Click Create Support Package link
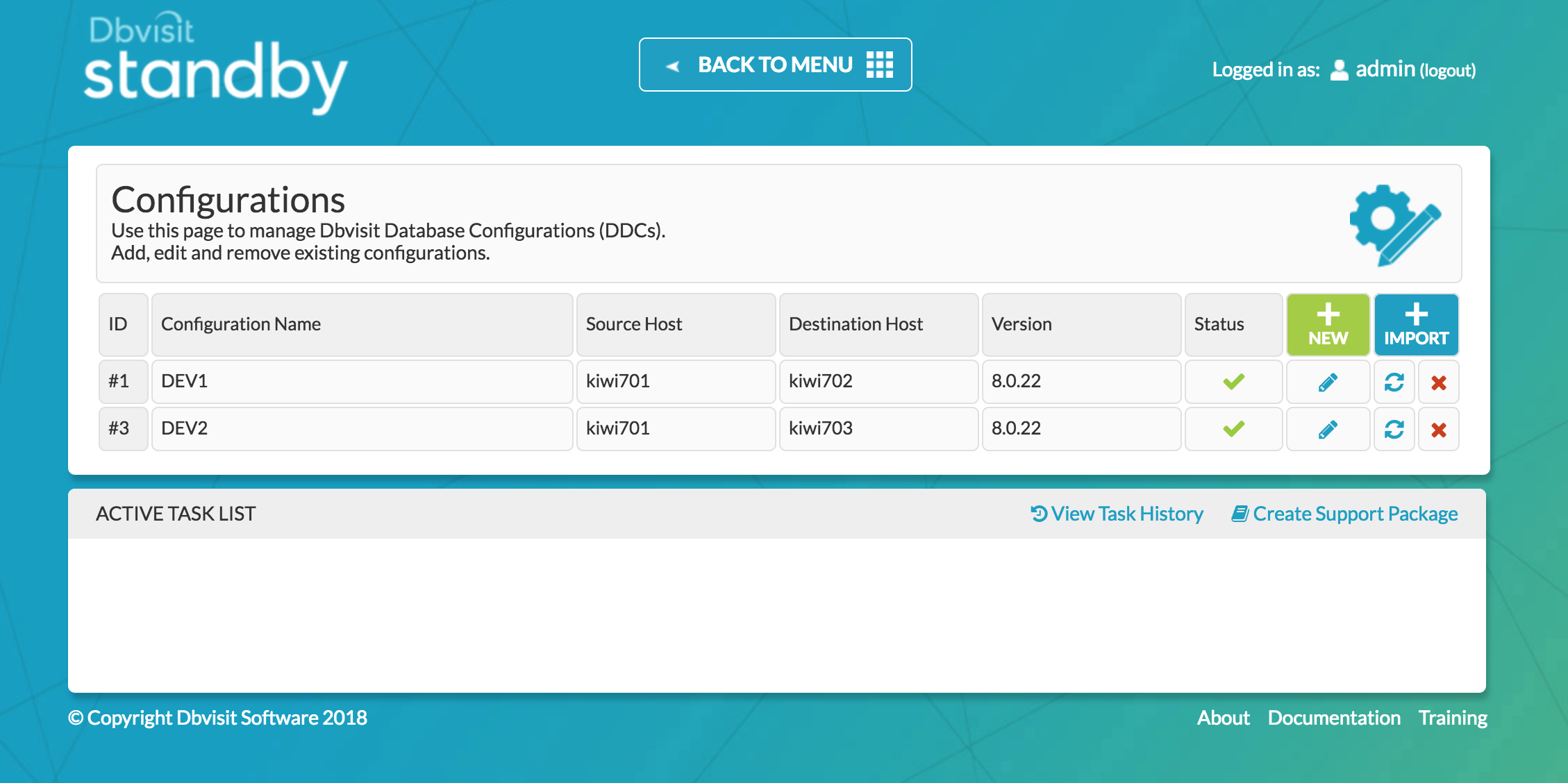Screen dimensions: 1568x783 pos(1344,514)
